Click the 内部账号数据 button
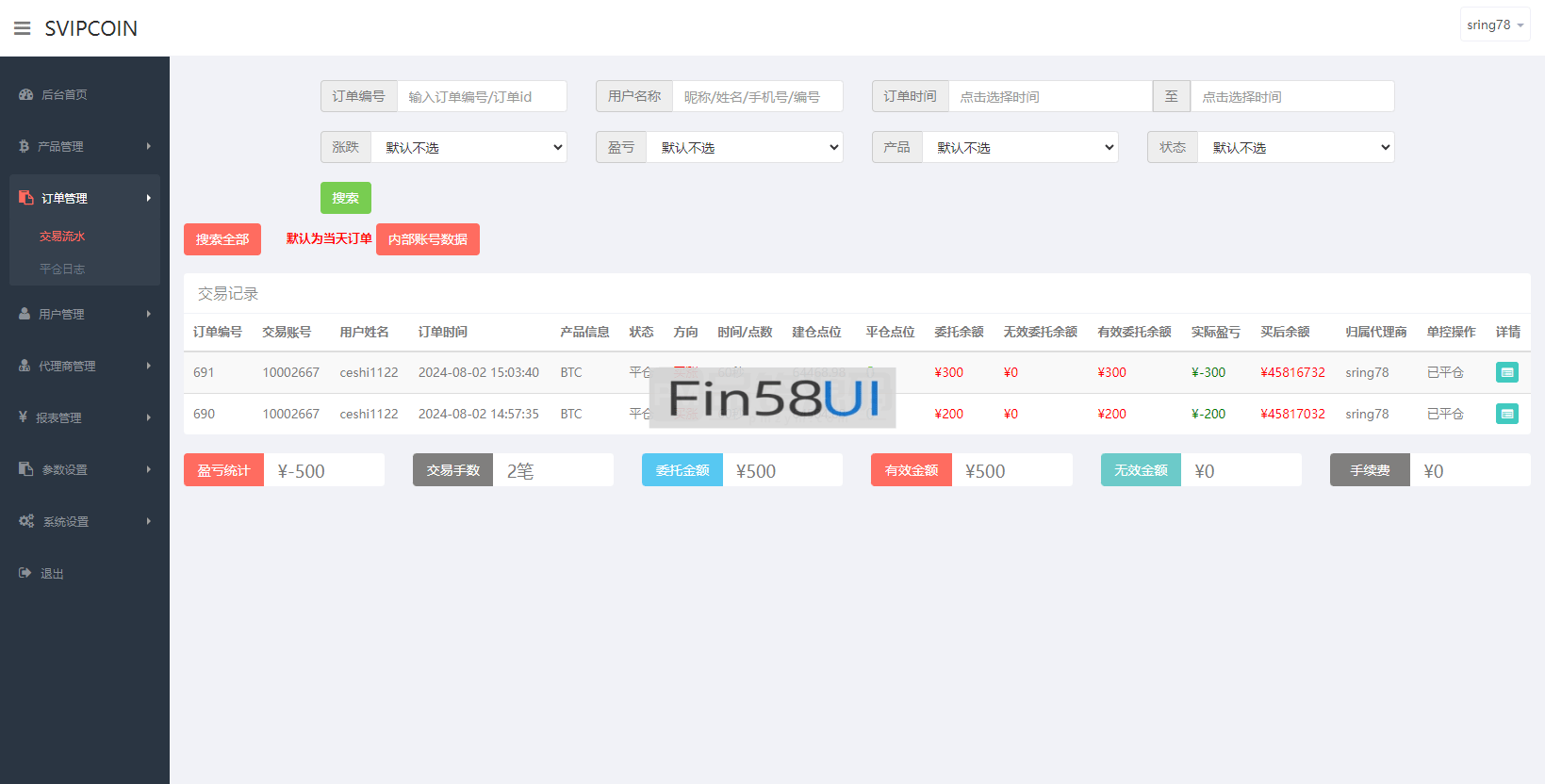Screen dimensions: 1545x784 pyautogui.click(x=427, y=239)
